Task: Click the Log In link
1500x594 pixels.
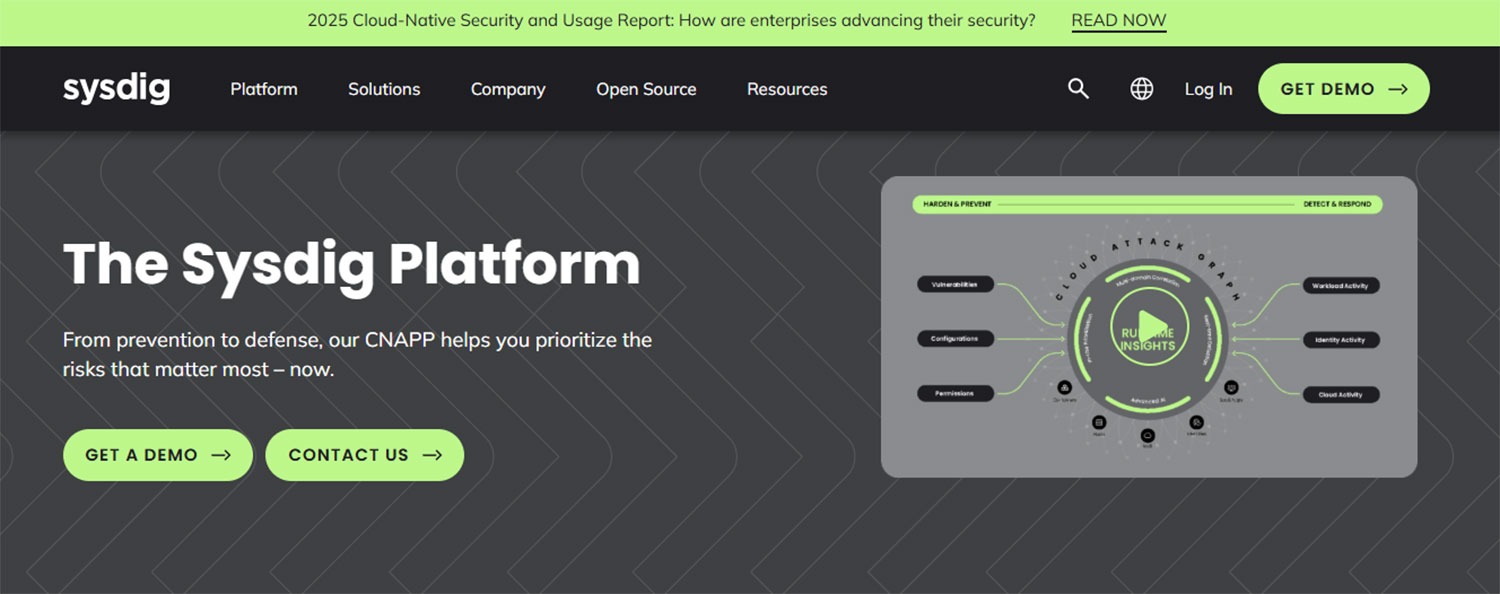Action: [1208, 88]
